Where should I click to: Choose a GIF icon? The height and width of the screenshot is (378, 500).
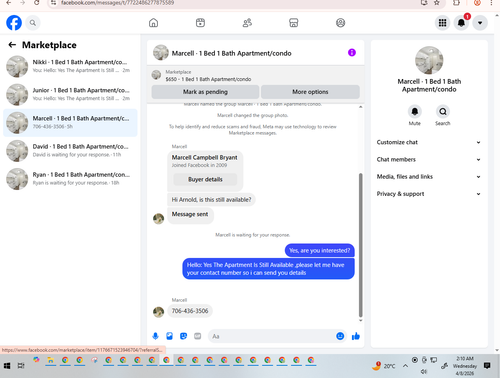198,336
